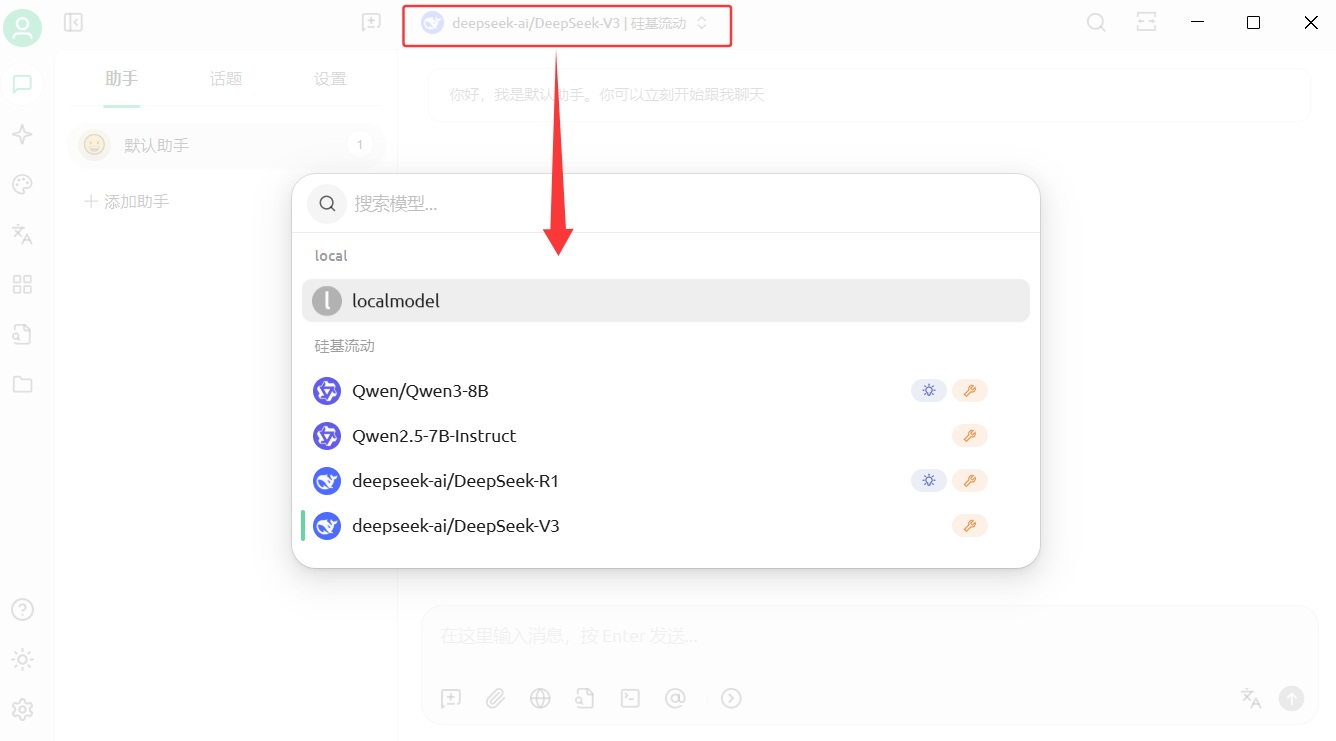Open settings gear in the sidebar

pos(22,709)
